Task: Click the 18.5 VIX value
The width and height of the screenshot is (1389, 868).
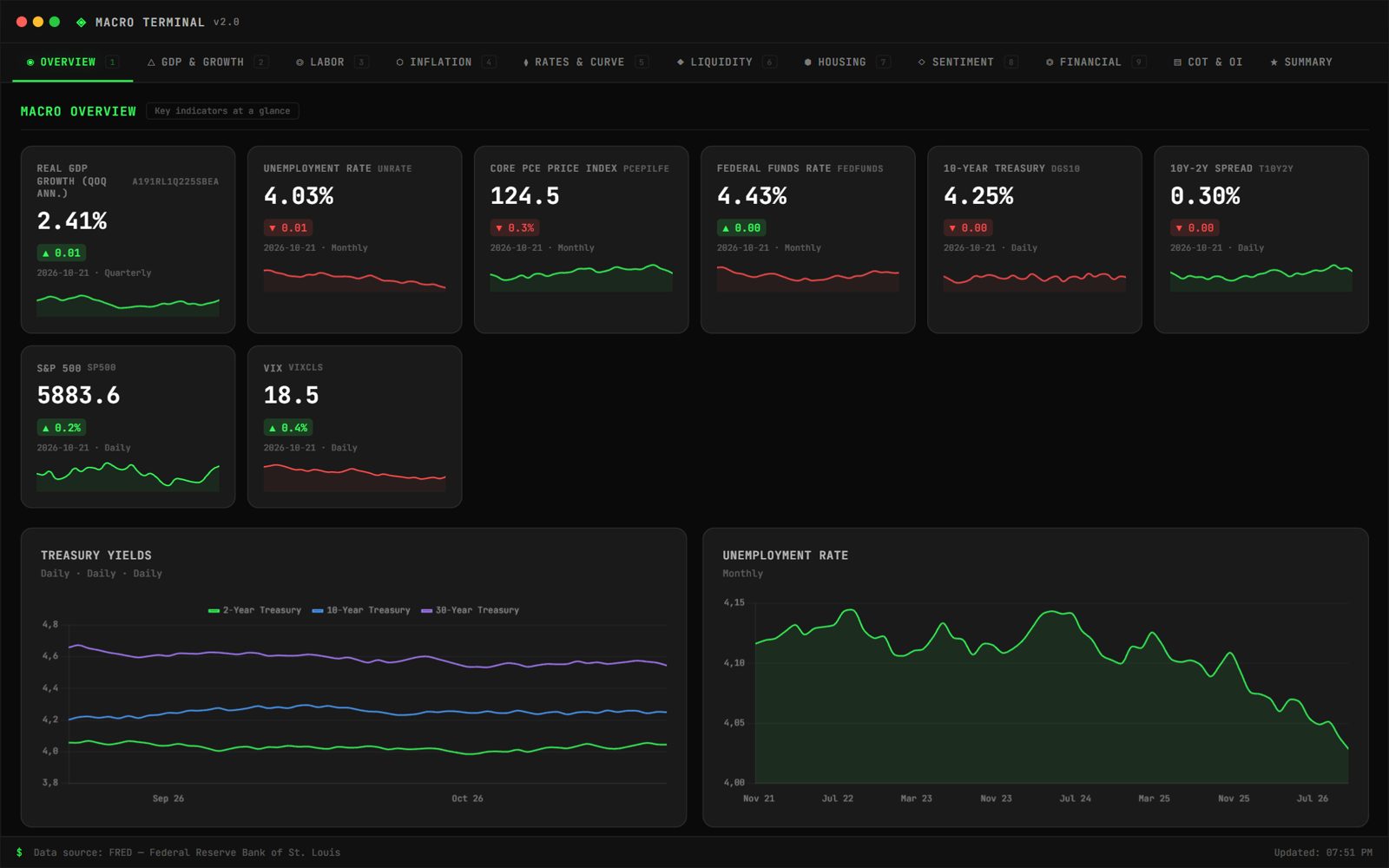Action: point(291,396)
